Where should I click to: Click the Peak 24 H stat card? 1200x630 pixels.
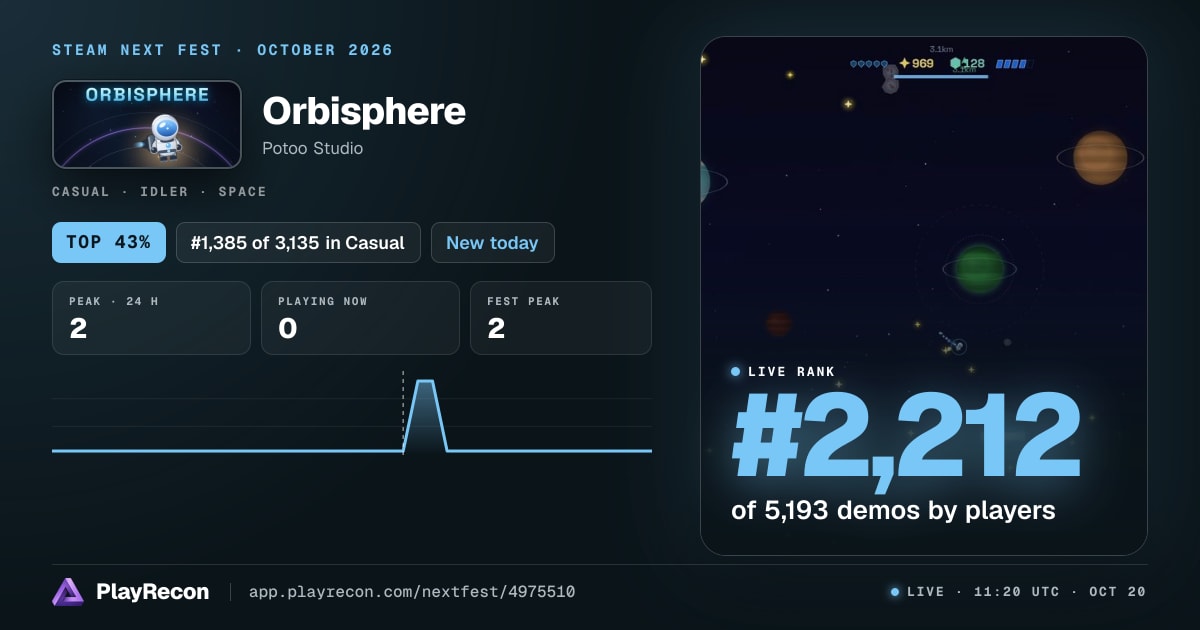[x=151, y=318]
